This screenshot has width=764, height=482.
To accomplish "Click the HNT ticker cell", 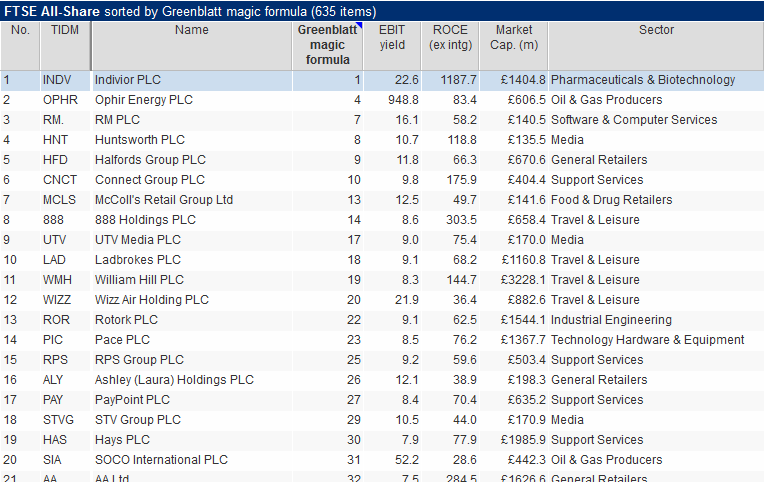I will pos(55,140).
